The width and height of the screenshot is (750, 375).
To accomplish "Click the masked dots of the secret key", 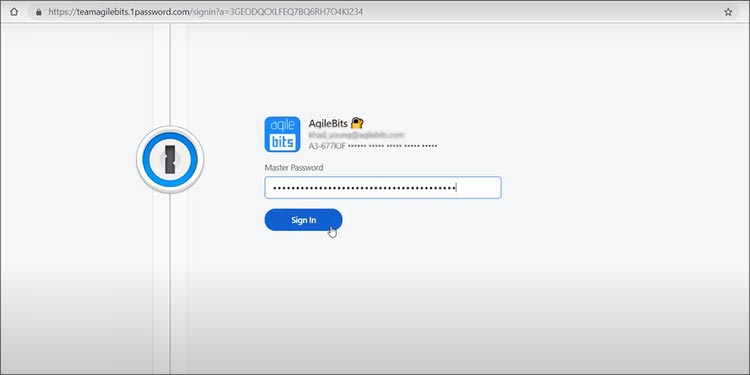I will pyautogui.click(x=392, y=145).
